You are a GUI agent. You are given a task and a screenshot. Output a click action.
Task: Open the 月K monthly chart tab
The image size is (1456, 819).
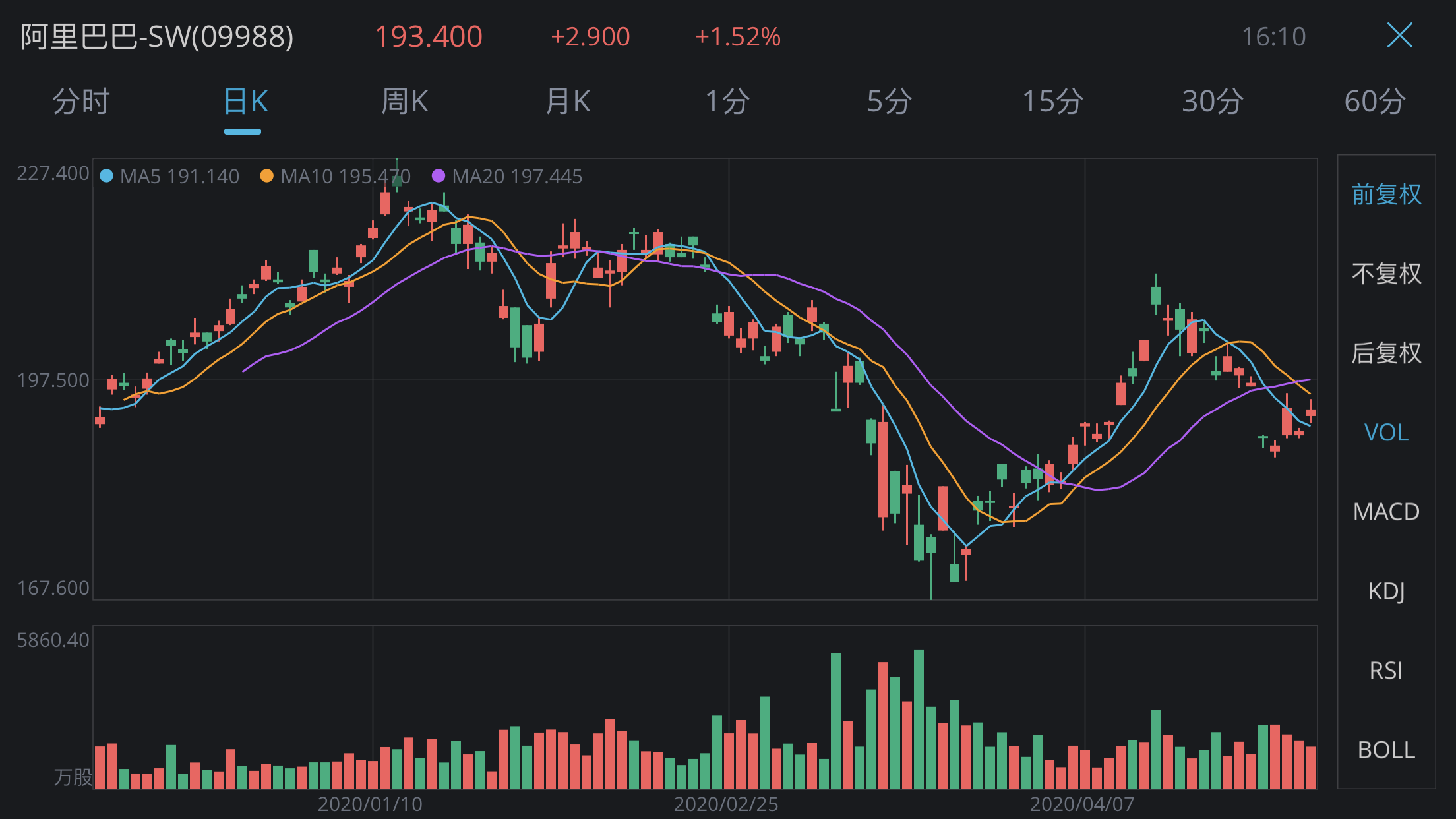coord(568,102)
